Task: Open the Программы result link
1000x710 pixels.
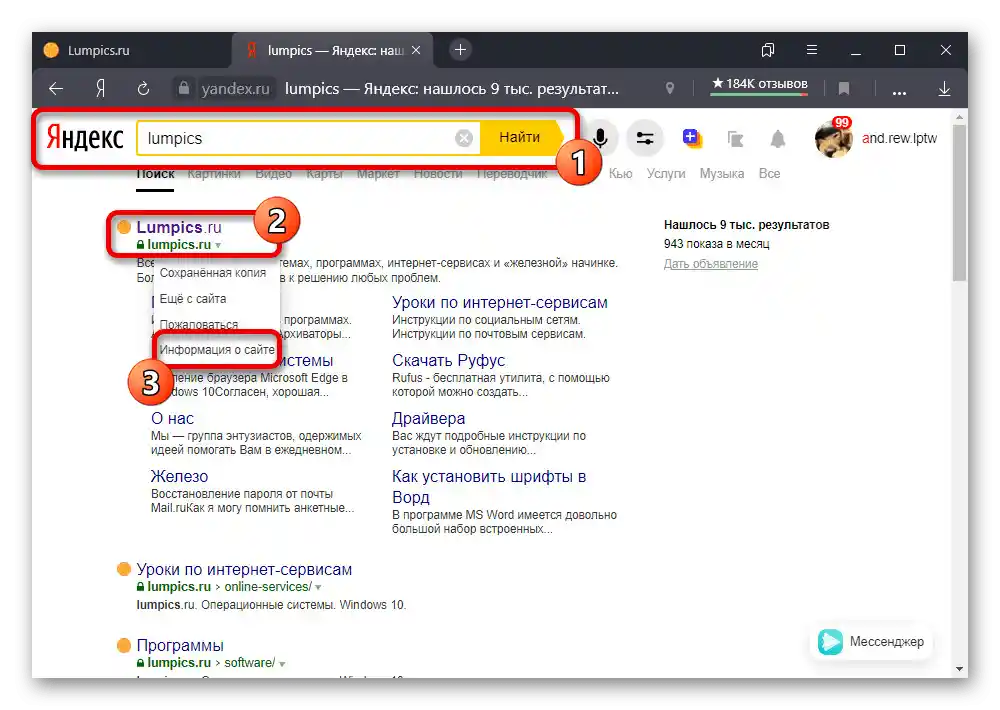Action: click(180, 646)
